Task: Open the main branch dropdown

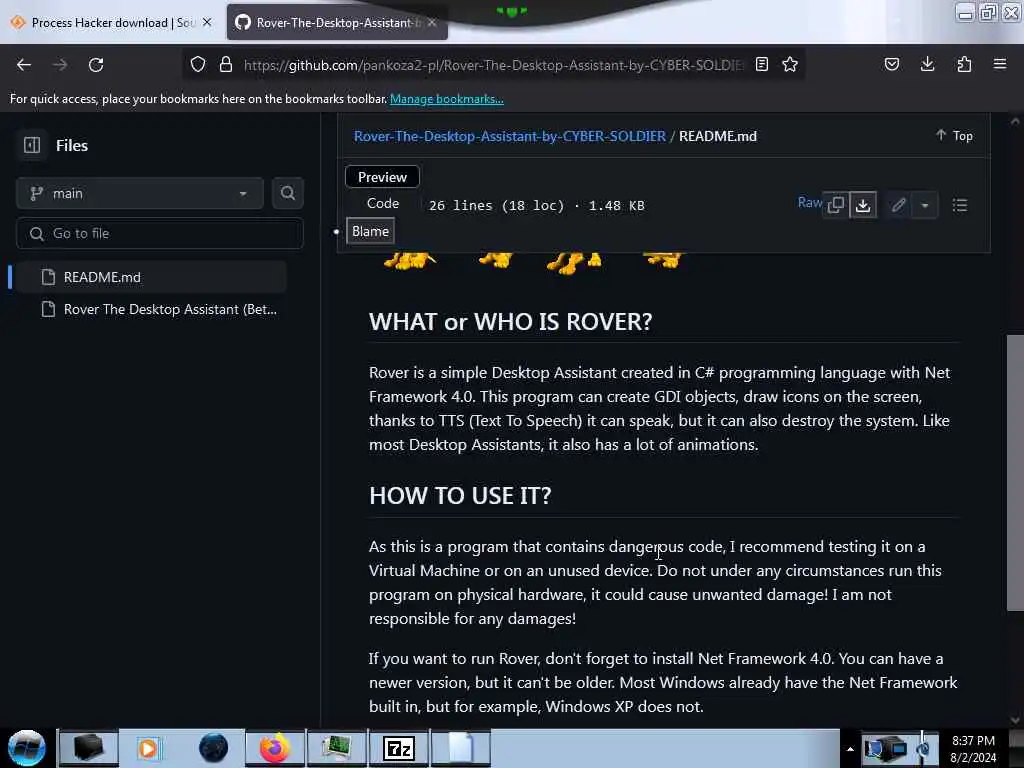Action: point(140,193)
